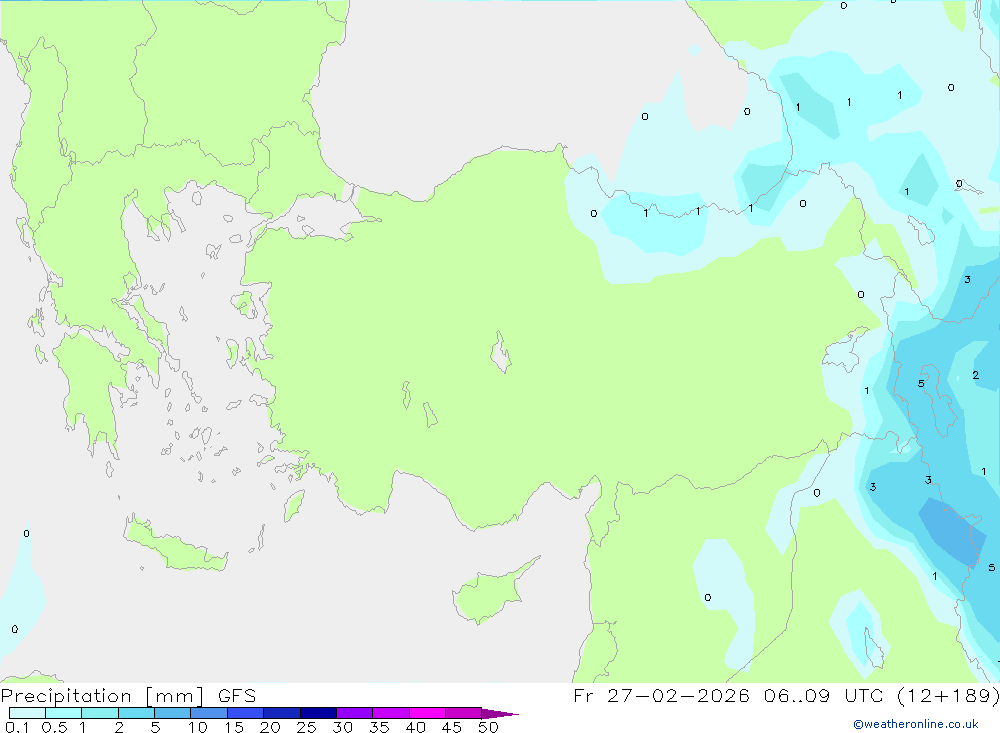Click the 'Fr 27-02-2026' date text
Screen dimensions: 1000x733
[x=661, y=695]
